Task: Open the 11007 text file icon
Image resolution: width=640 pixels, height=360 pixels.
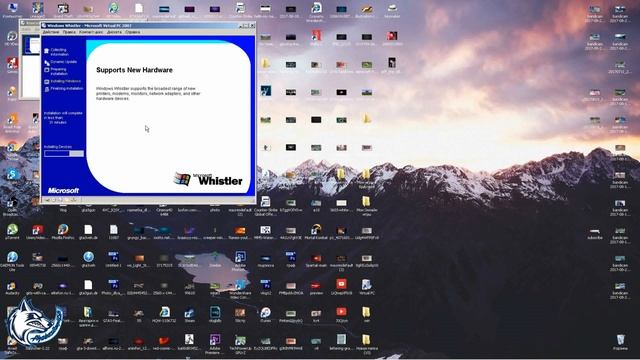Action: [113, 232]
